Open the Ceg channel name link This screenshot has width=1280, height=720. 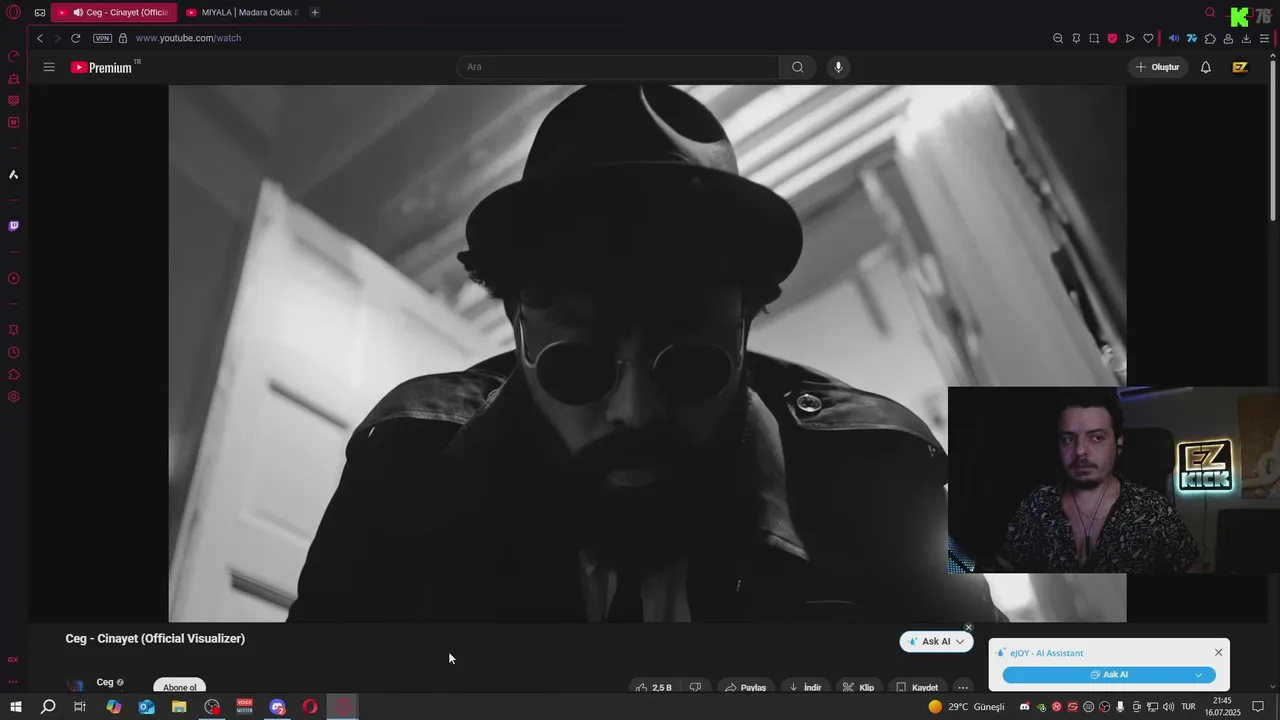tap(105, 682)
